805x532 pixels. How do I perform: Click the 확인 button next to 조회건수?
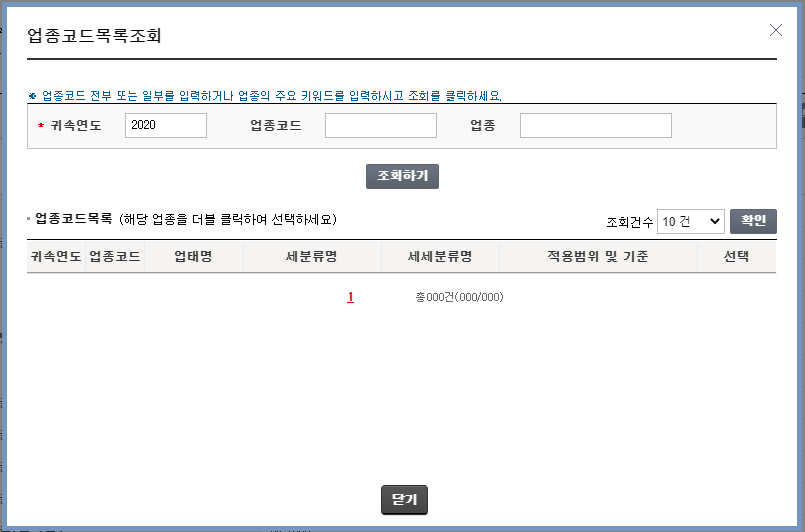click(x=753, y=221)
